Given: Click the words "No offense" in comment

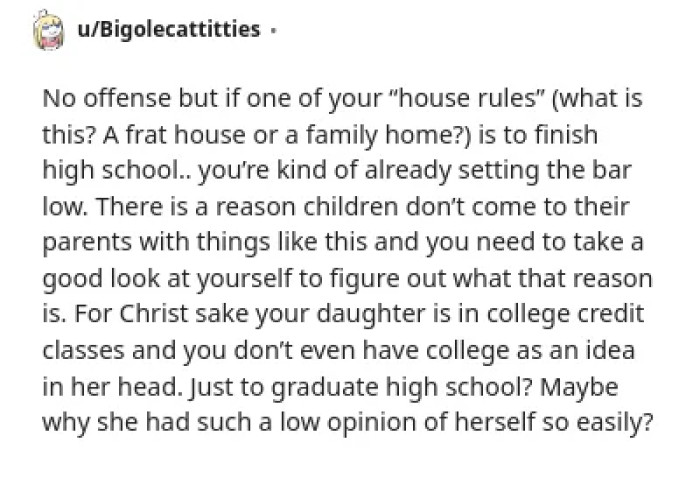Looking at the screenshot, I should click(x=107, y=98).
